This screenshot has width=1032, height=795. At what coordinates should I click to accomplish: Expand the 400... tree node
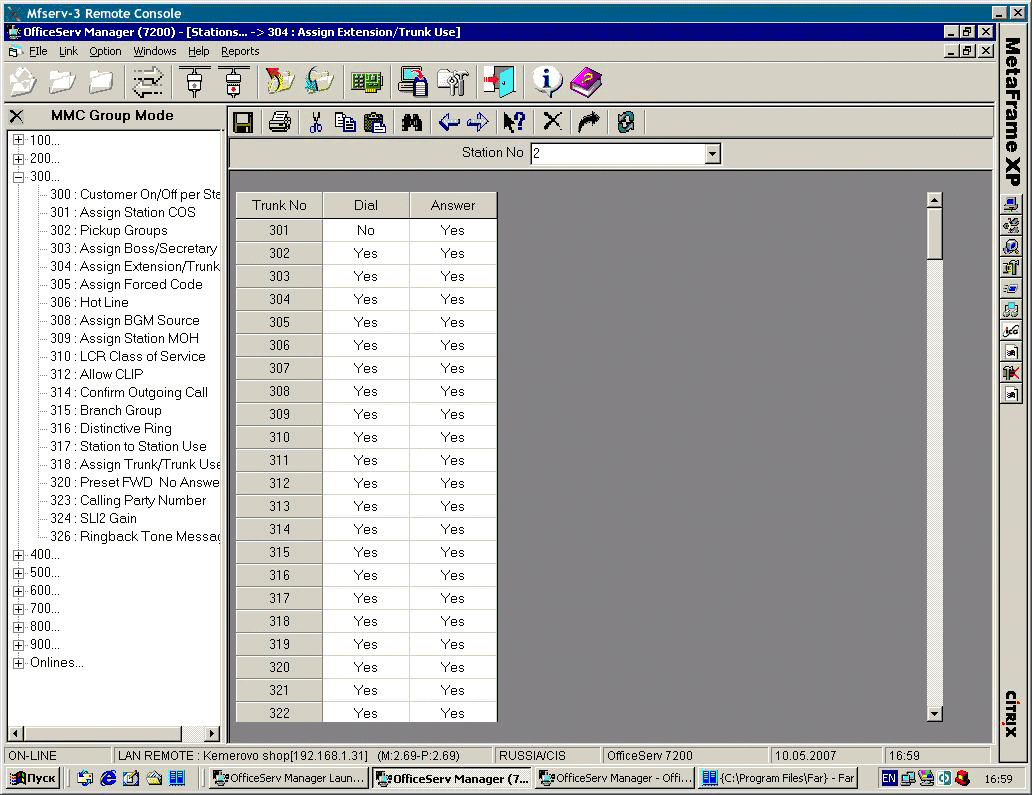point(18,555)
